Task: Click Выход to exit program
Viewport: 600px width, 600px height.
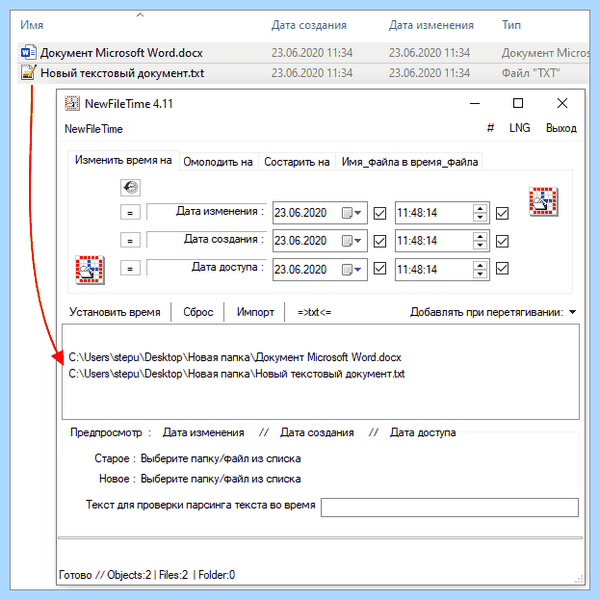Action: click(x=561, y=128)
